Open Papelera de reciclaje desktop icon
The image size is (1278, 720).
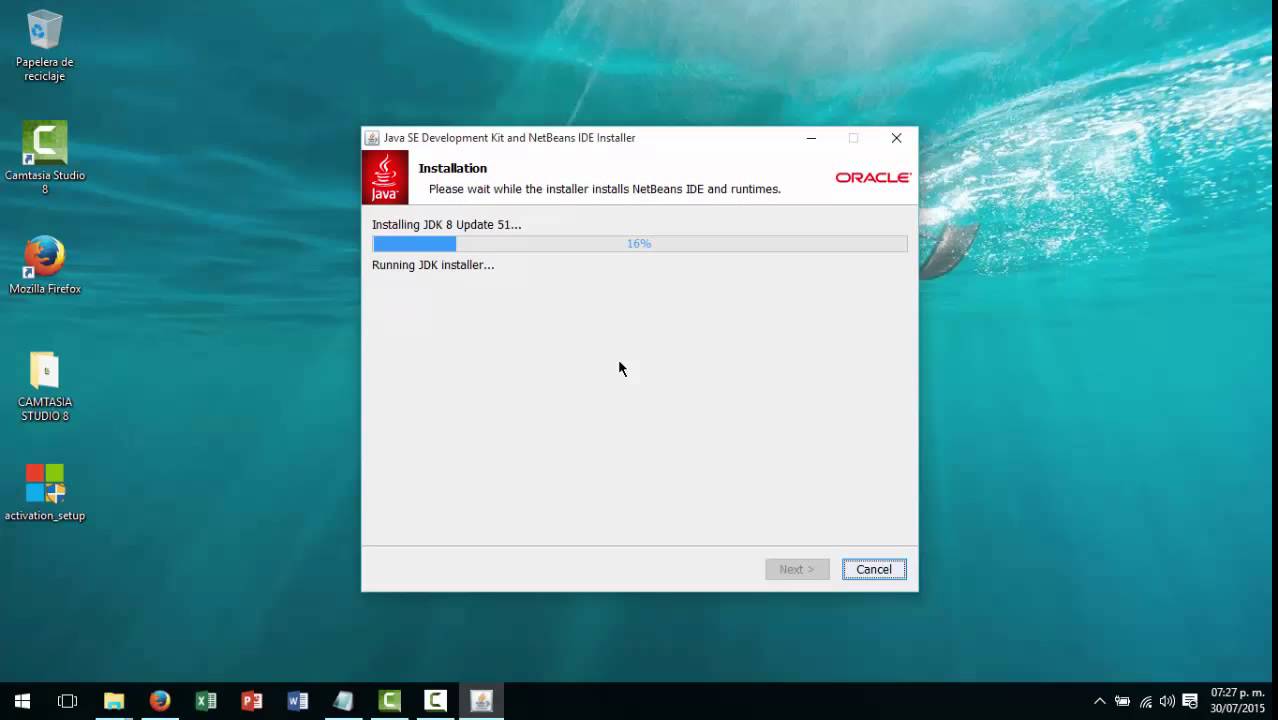pyautogui.click(x=44, y=46)
